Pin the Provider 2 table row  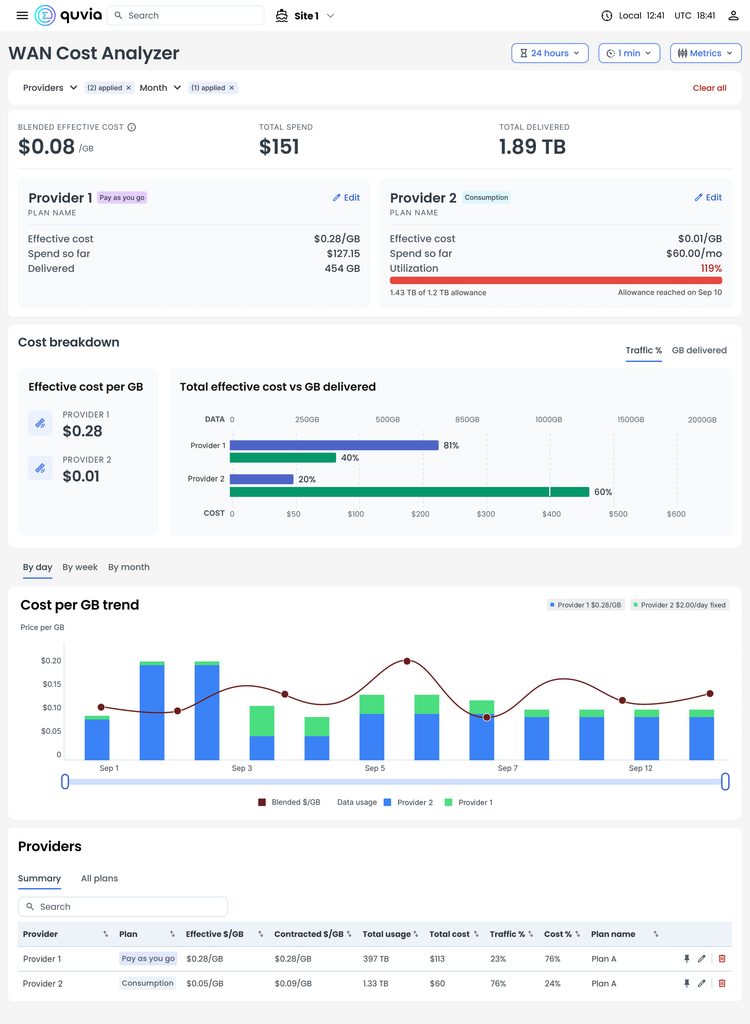click(x=687, y=984)
